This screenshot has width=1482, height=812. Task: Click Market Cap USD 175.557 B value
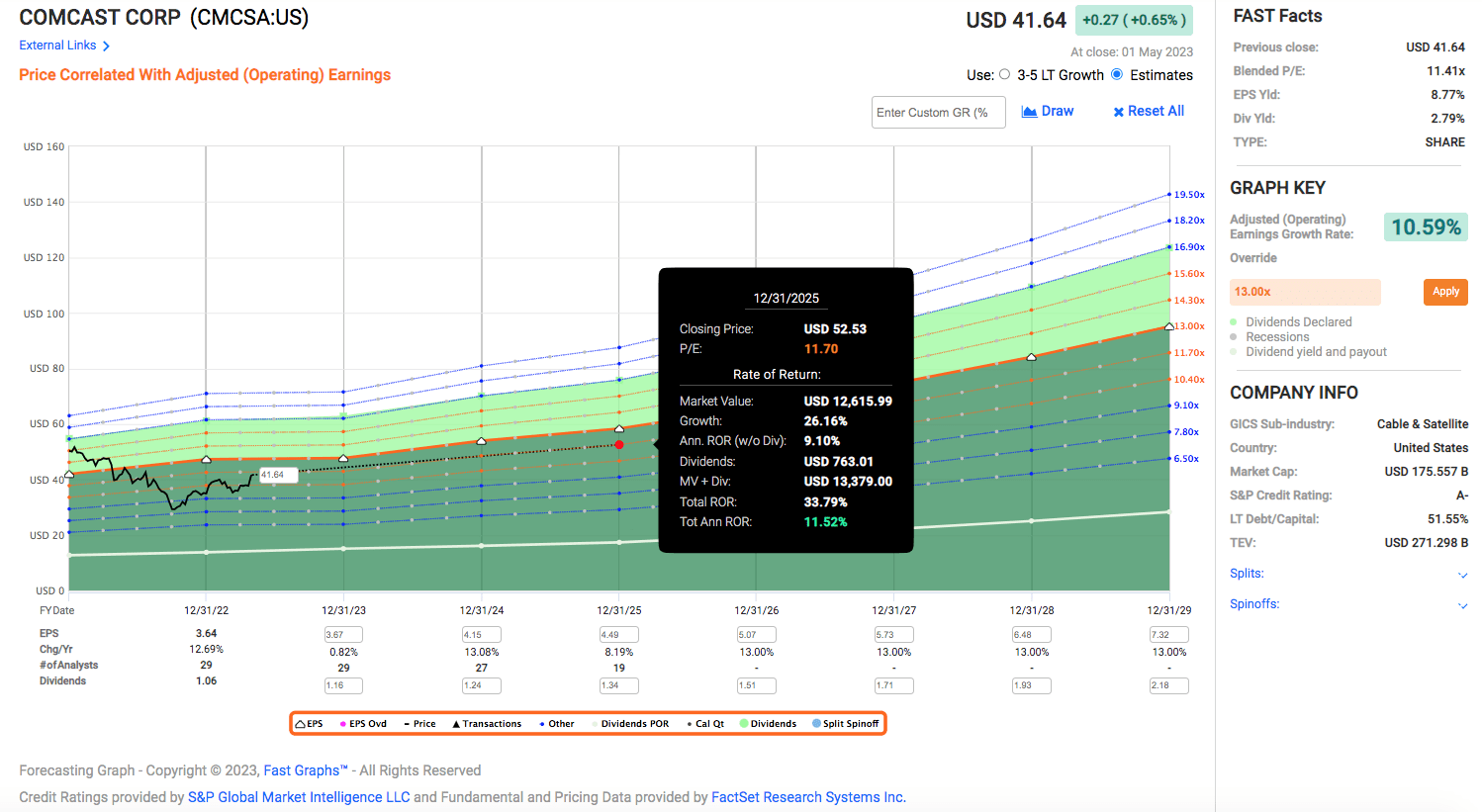click(1426, 472)
